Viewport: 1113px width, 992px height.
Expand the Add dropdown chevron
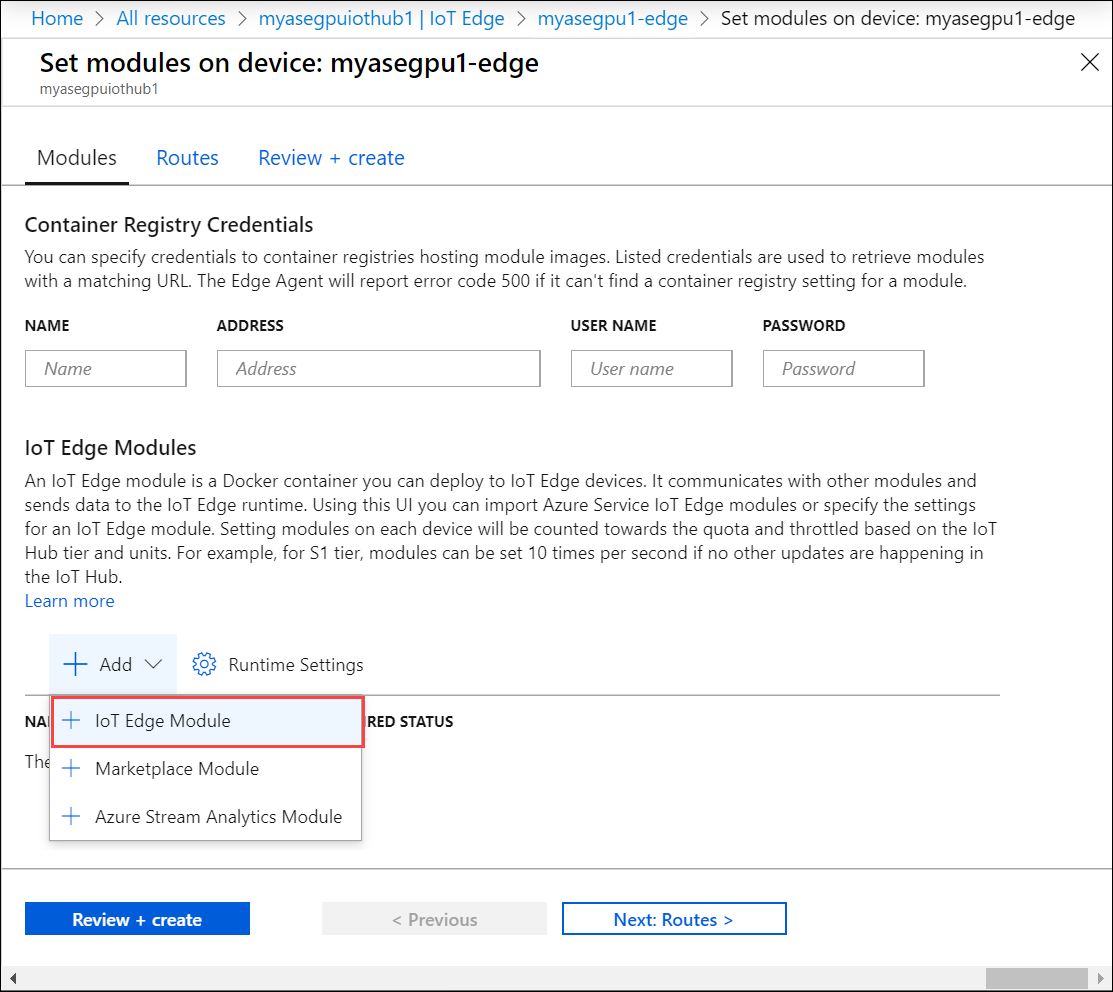point(153,664)
